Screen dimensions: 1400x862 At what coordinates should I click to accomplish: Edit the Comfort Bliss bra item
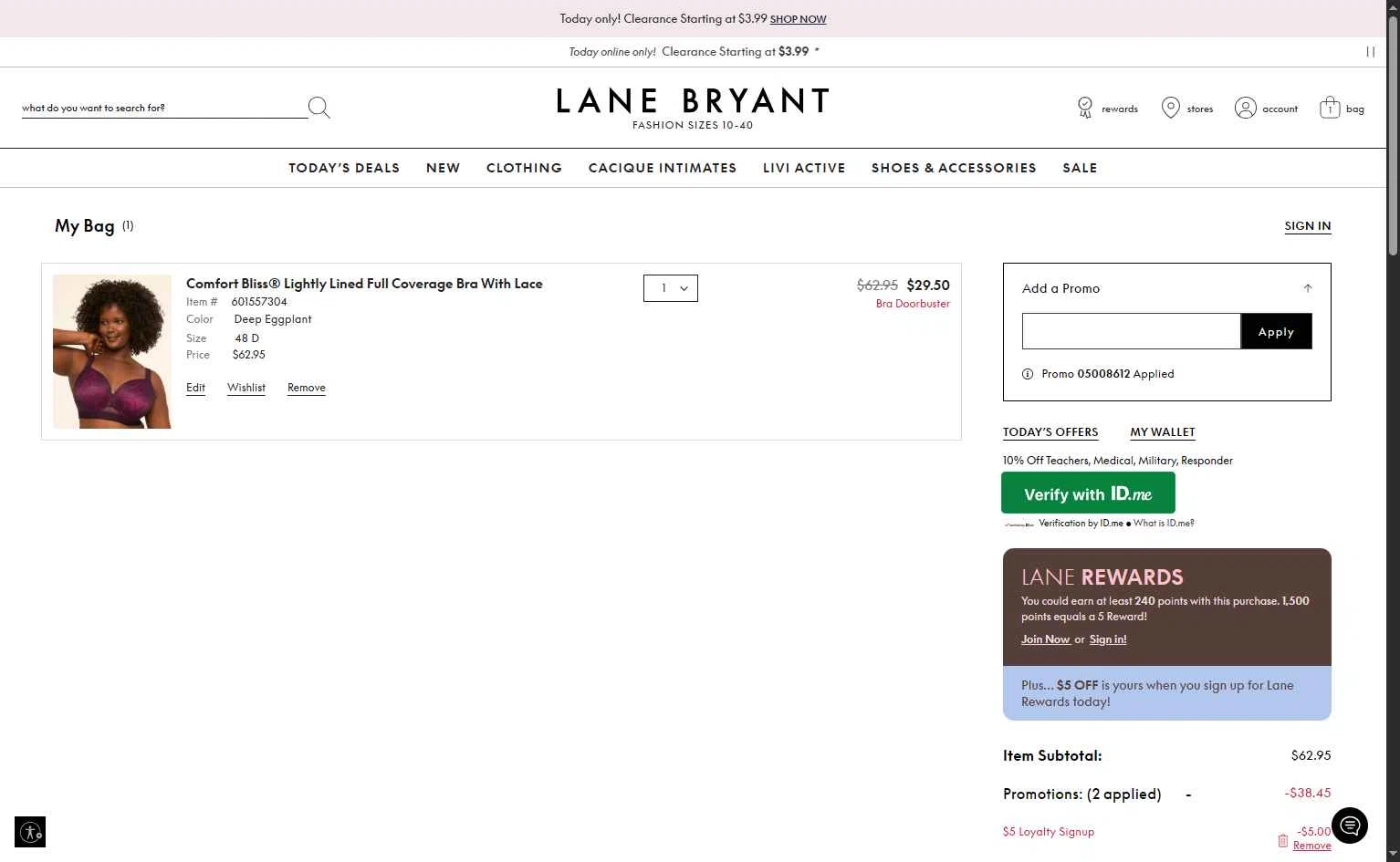pyautogui.click(x=195, y=388)
